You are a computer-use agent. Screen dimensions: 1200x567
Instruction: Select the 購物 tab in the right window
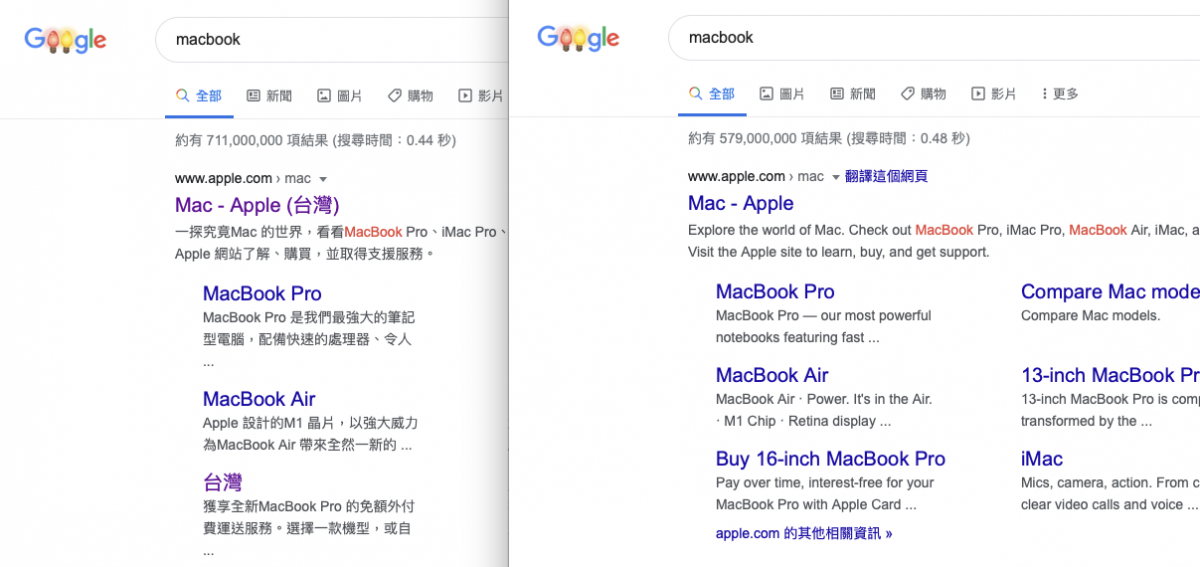[923, 94]
